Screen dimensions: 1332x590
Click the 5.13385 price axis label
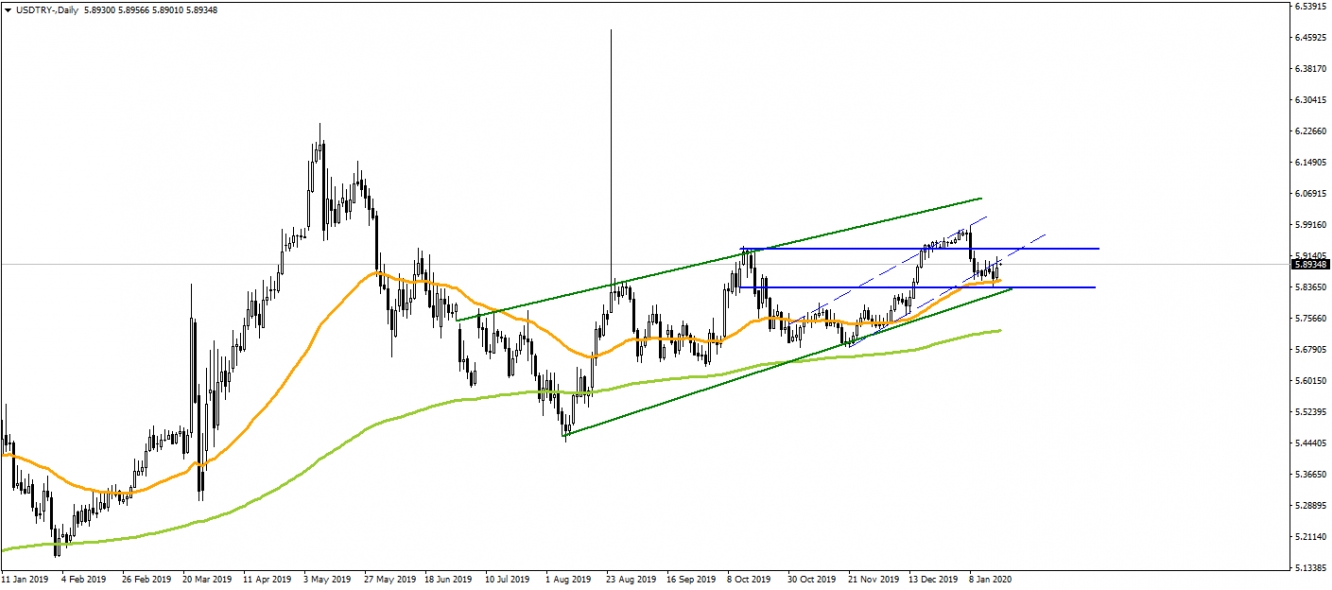tap(1310, 569)
